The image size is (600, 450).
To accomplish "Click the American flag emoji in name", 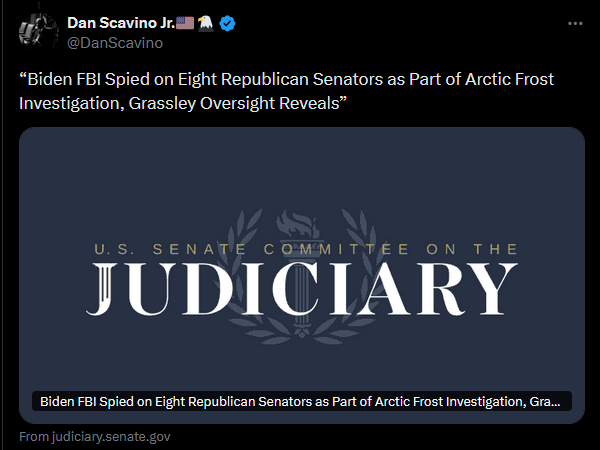I will pos(186,24).
